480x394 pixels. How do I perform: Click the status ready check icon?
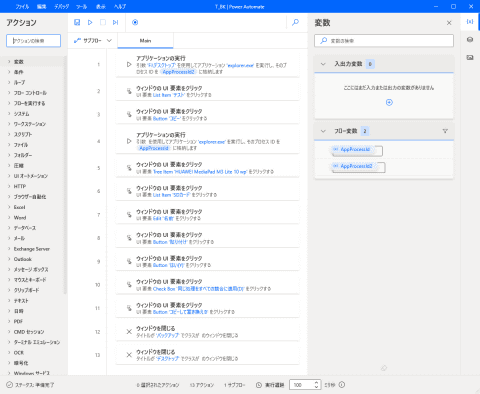tap(9, 385)
